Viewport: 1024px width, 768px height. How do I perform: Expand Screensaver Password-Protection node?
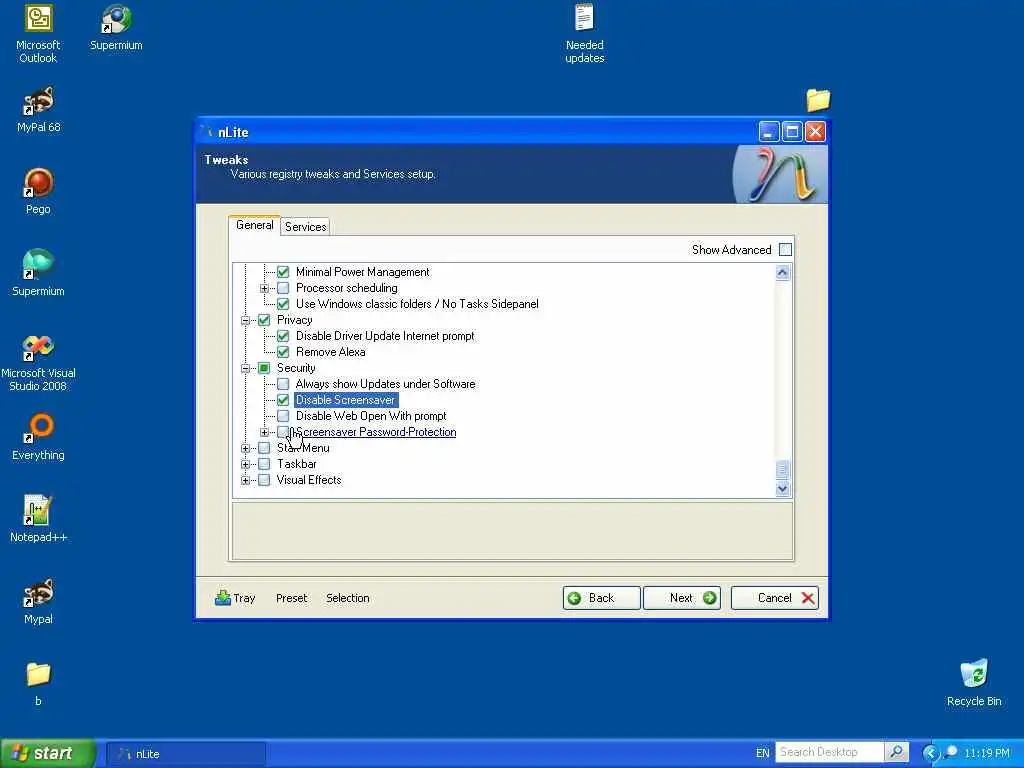(x=264, y=432)
